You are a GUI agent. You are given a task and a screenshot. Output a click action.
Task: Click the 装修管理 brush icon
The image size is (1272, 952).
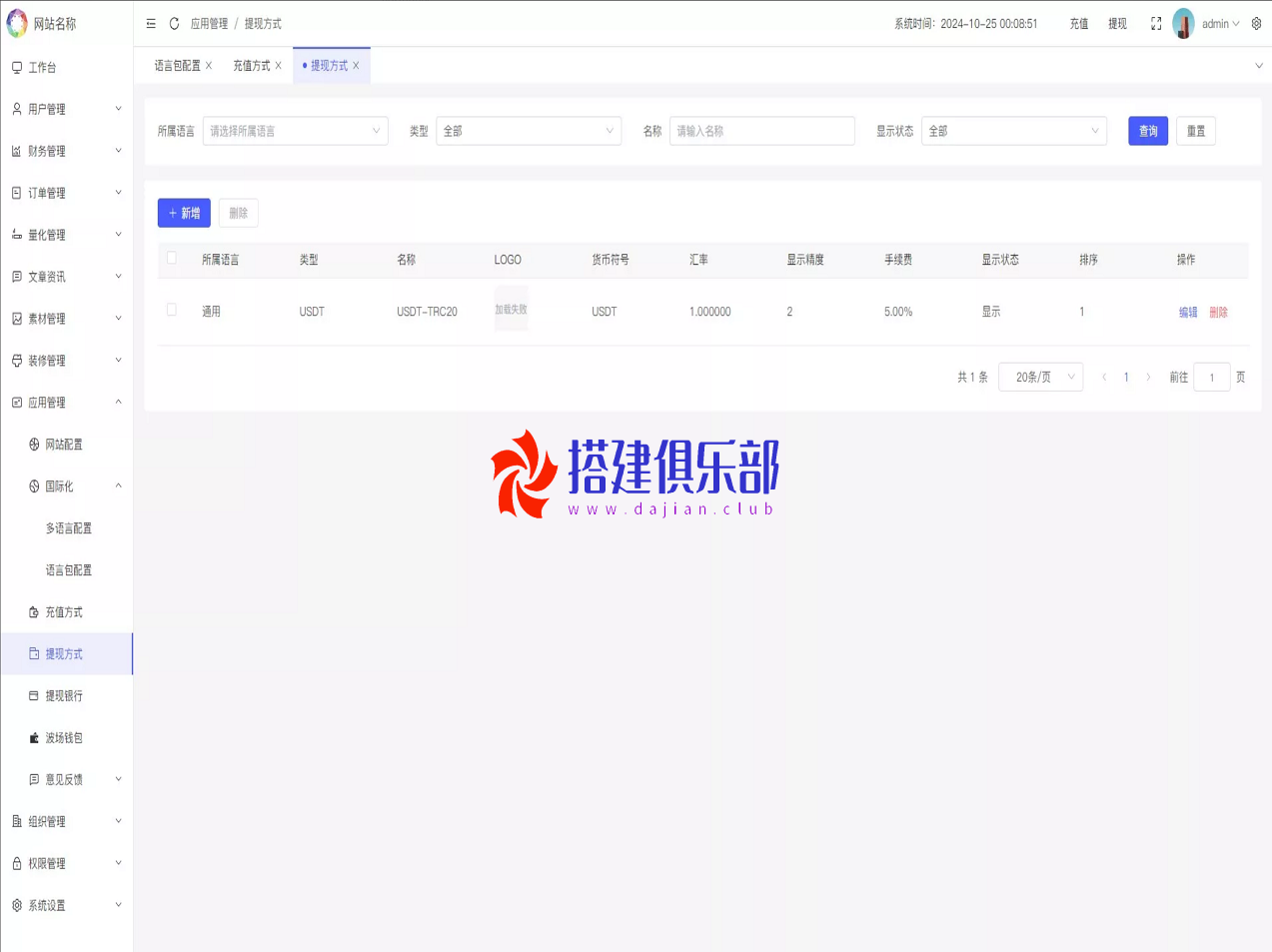(x=17, y=361)
